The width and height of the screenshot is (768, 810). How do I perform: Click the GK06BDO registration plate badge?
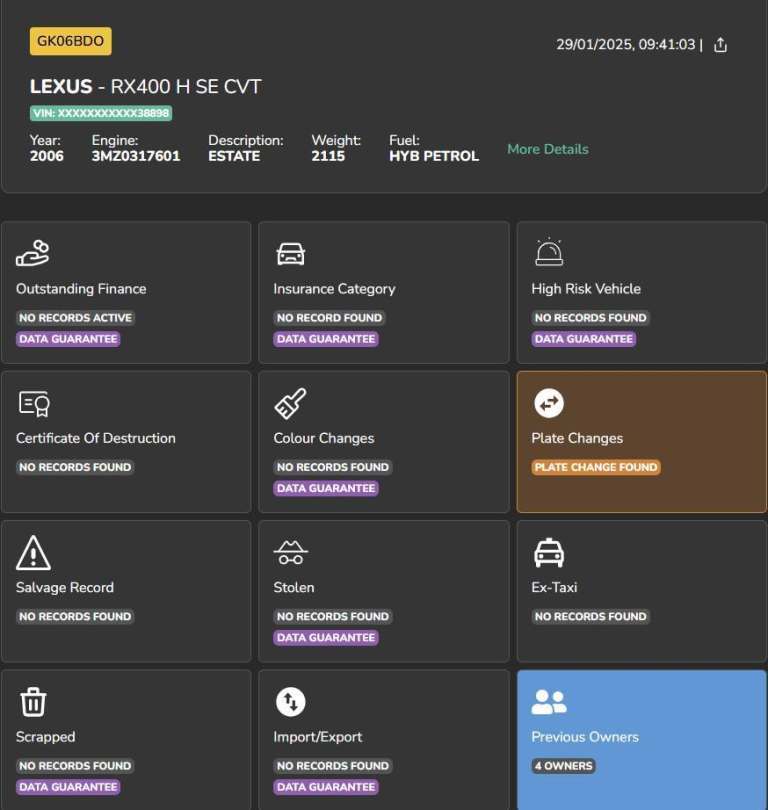coord(70,41)
